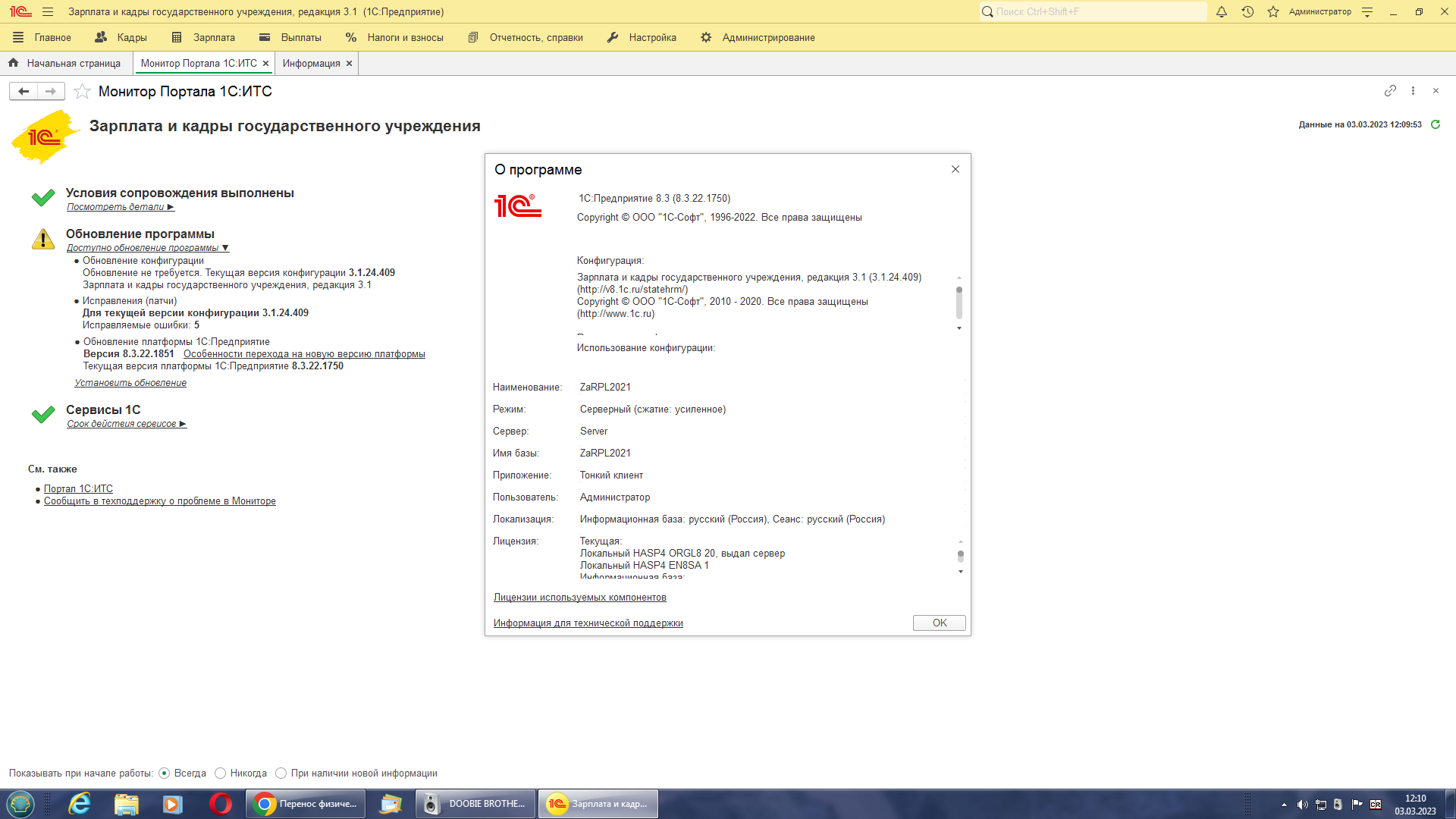Switch to Chrome window Перенос физиче...
The height and width of the screenshot is (819, 1456).
(306, 804)
